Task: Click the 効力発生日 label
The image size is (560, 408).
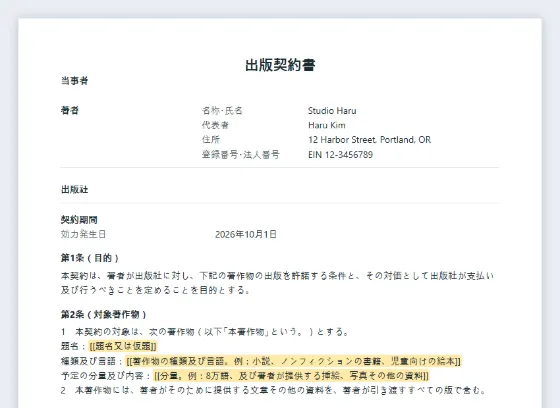Action: pos(83,234)
